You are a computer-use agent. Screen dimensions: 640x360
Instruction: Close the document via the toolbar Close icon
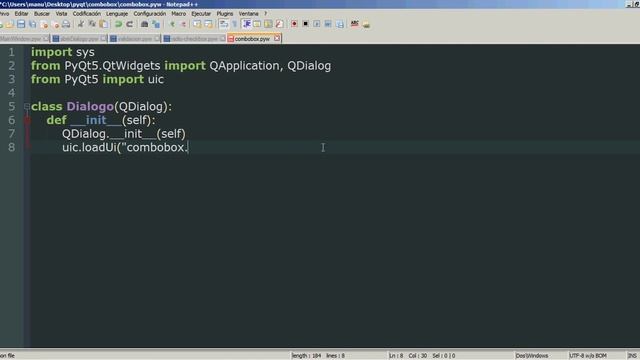[44, 24]
